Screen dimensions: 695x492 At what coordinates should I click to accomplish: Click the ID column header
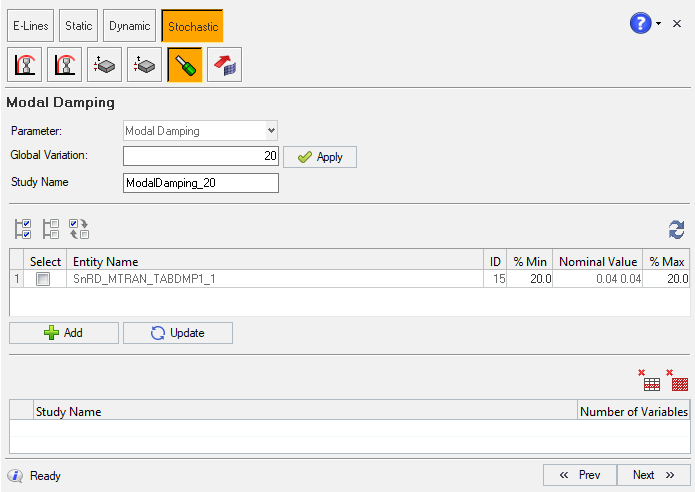click(x=495, y=262)
